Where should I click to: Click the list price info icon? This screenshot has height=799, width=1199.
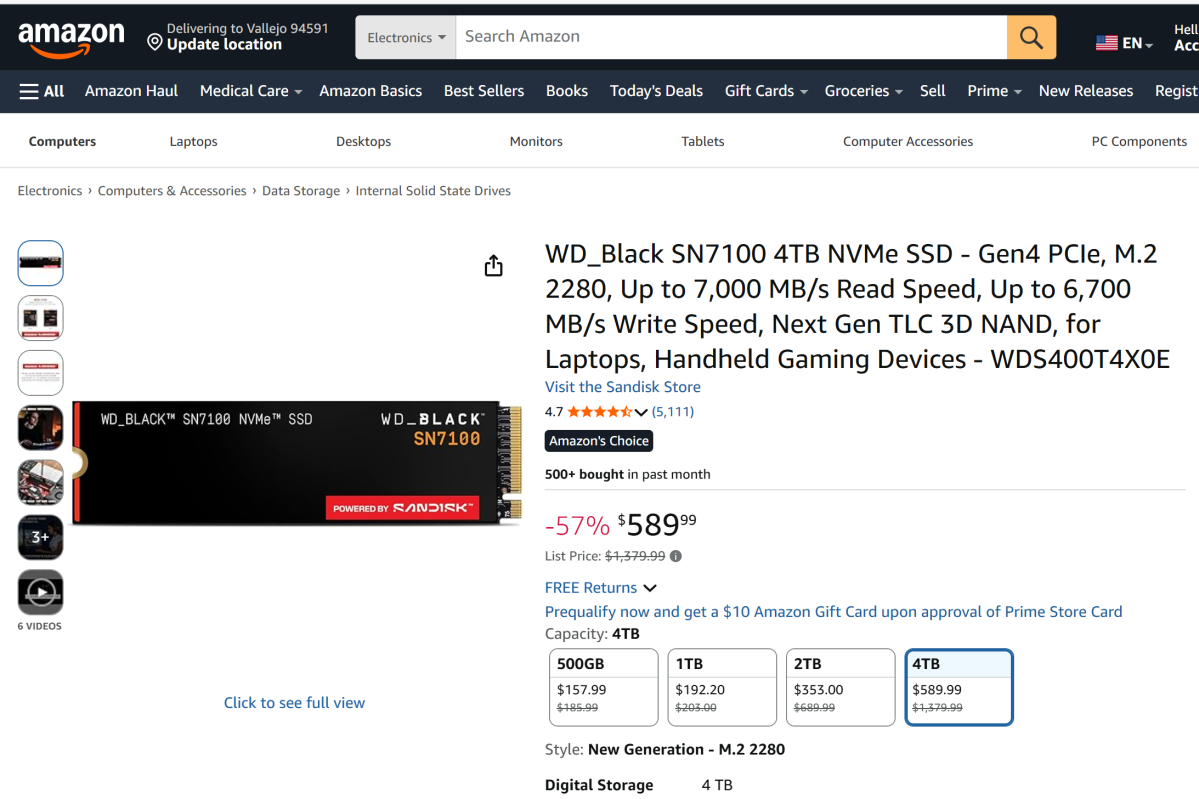(676, 556)
